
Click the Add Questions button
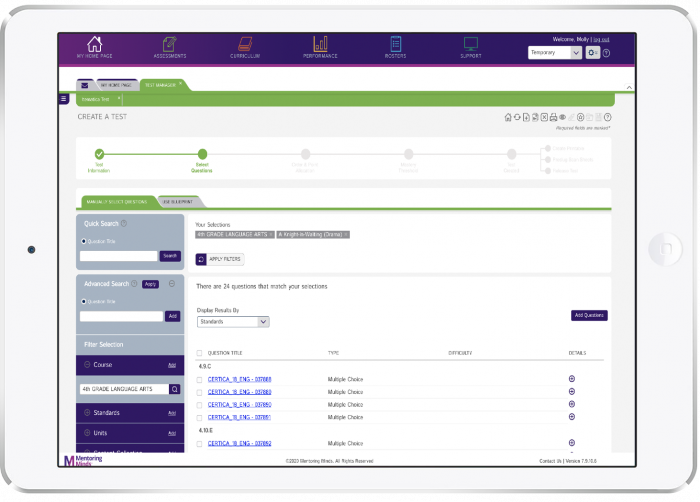(x=589, y=315)
